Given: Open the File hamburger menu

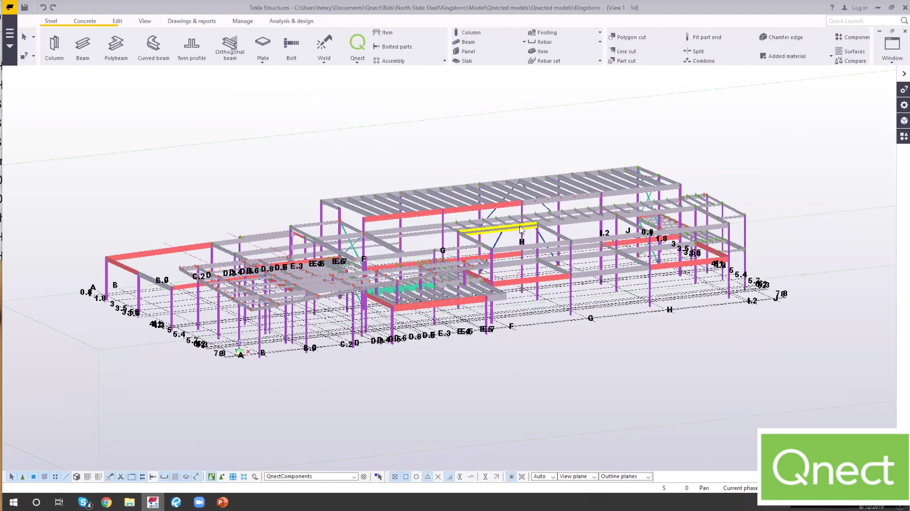Looking at the screenshot, I should pos(9,39).
